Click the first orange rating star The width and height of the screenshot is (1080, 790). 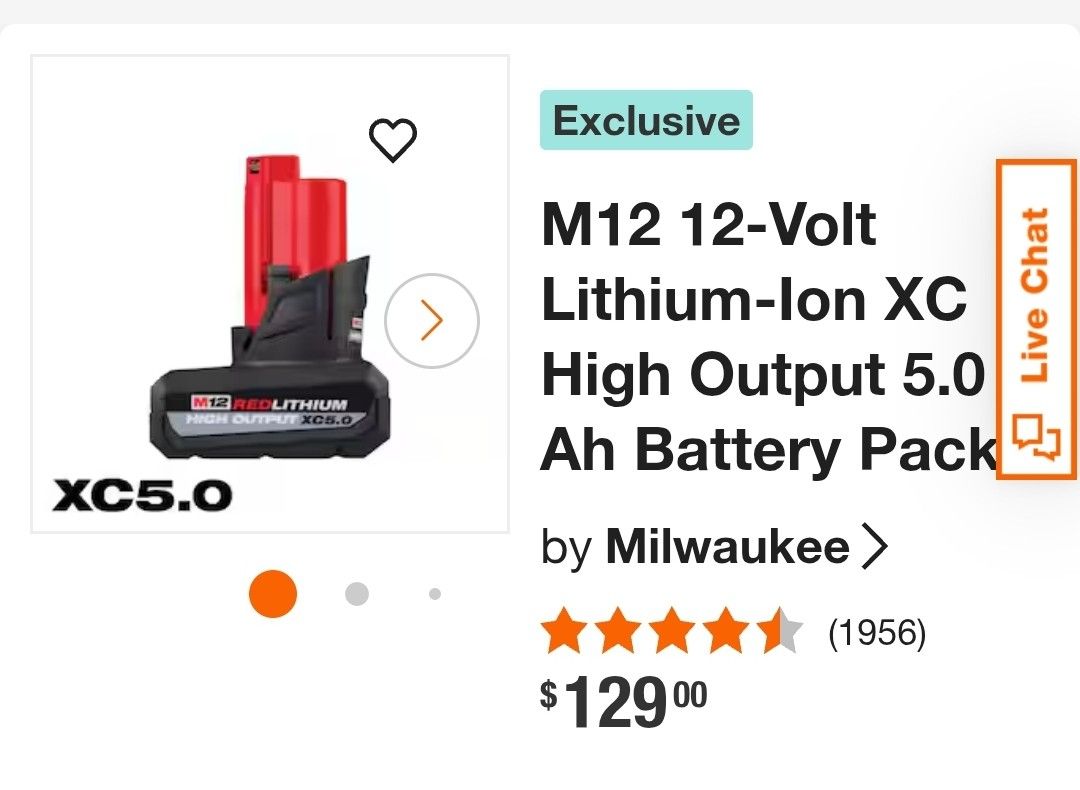coord(565,631)
